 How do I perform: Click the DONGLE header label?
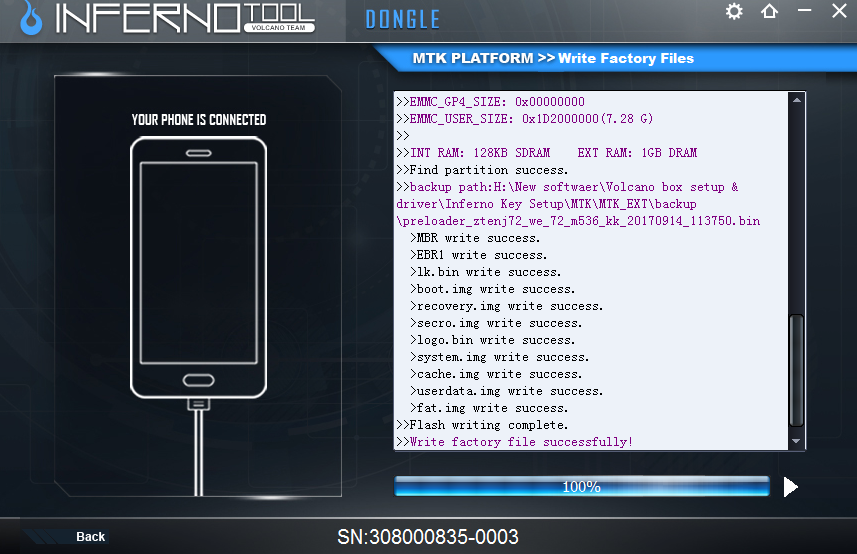click(x=402, y=20)
